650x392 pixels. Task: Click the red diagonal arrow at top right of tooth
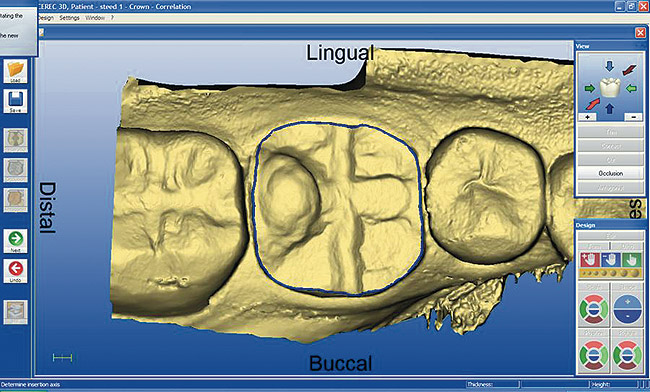629,70
